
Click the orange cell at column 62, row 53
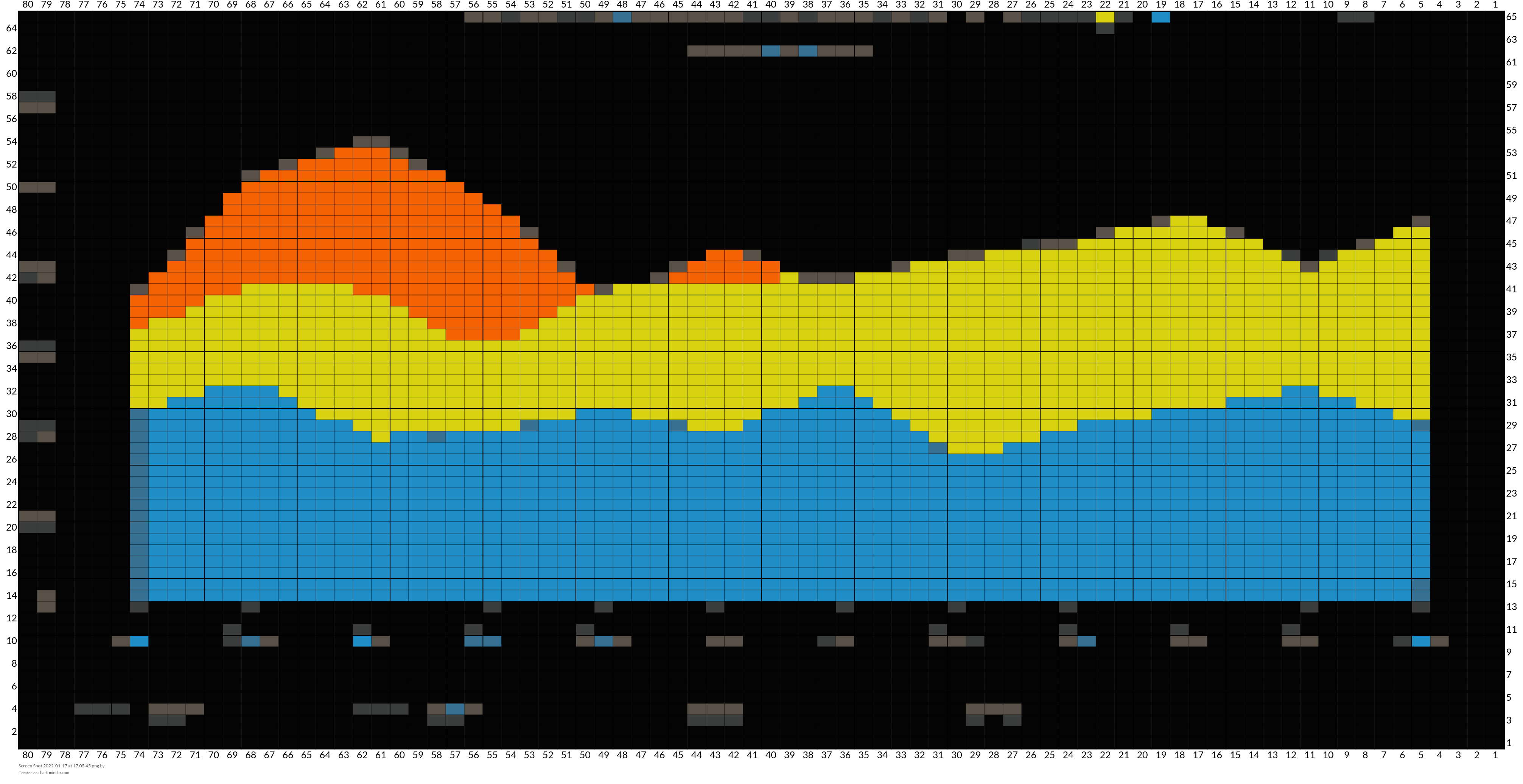click(362, 153)
